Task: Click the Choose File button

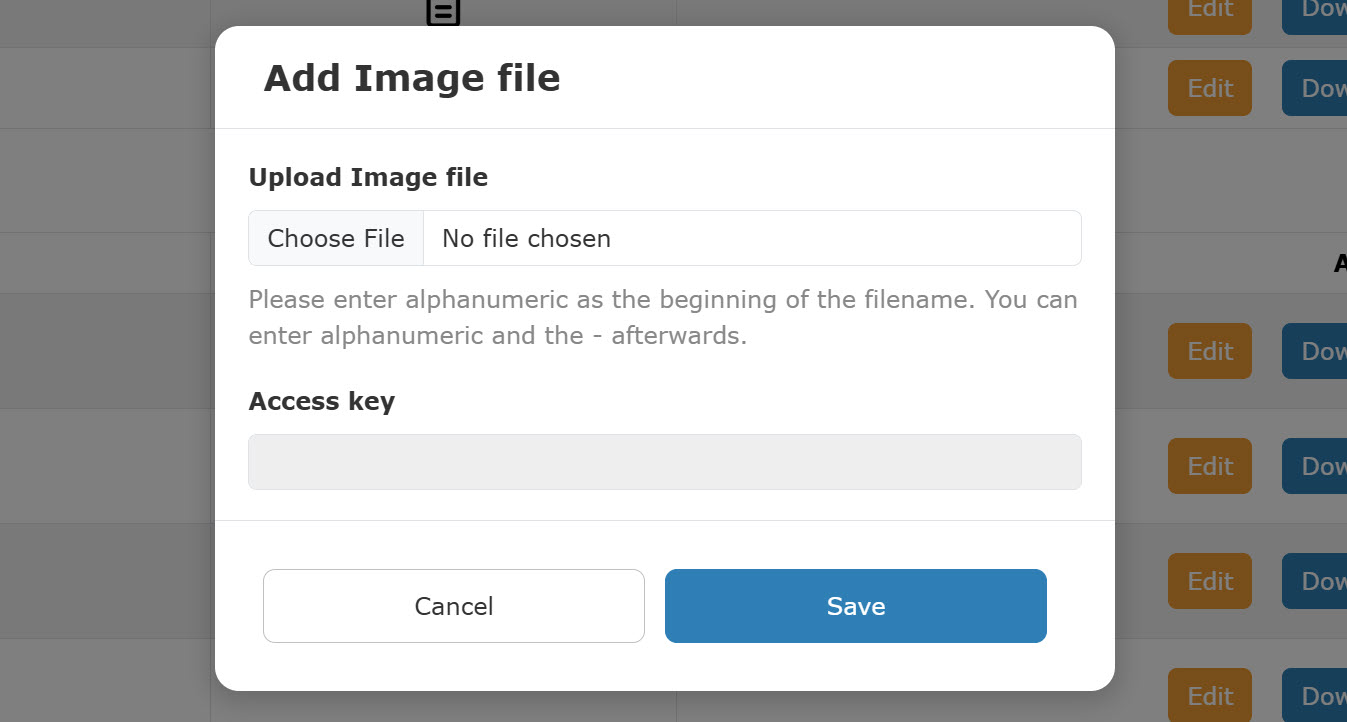Action: pos(336,238)
